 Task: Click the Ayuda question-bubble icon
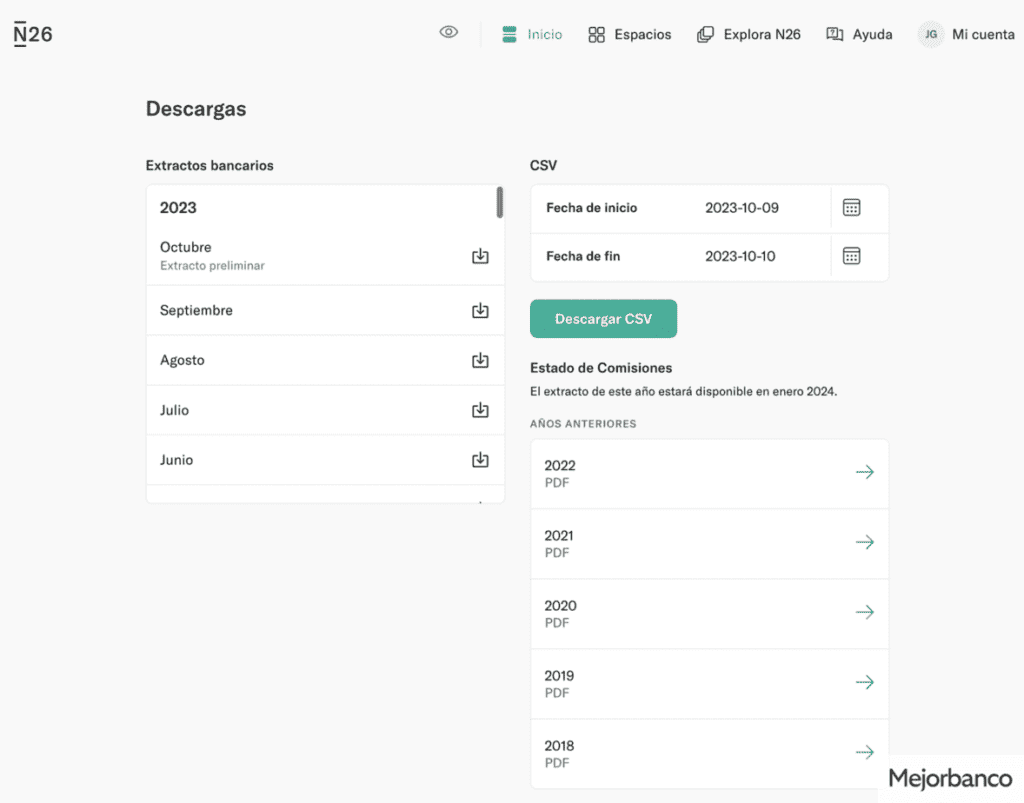pos(835,34)
